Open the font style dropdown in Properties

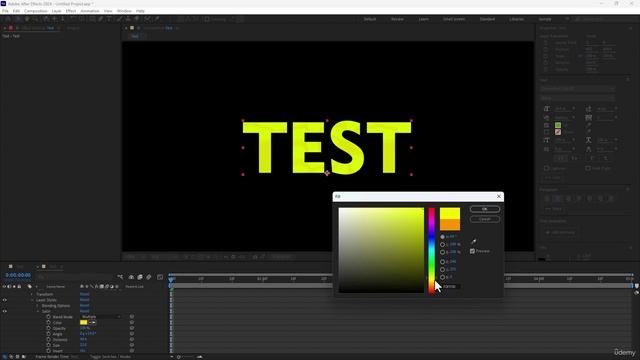pos(578,98)
